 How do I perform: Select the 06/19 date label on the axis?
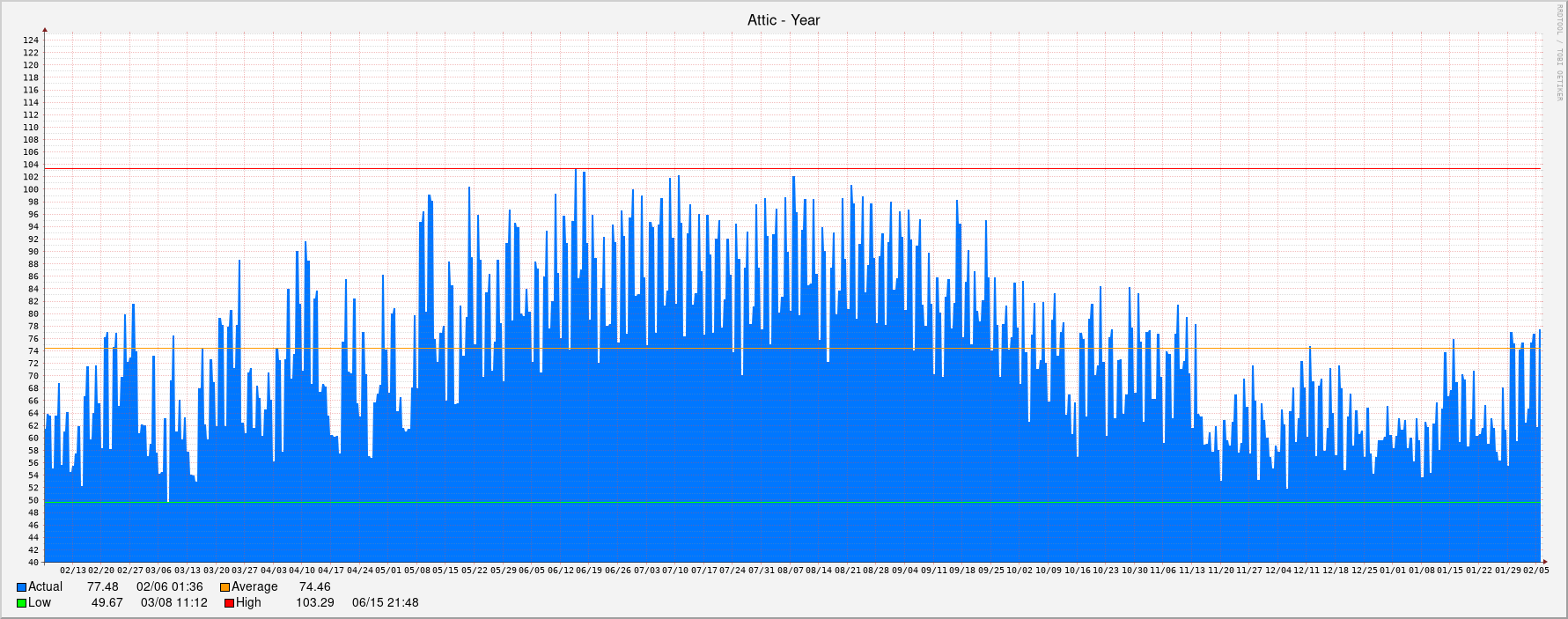(590, 571)
